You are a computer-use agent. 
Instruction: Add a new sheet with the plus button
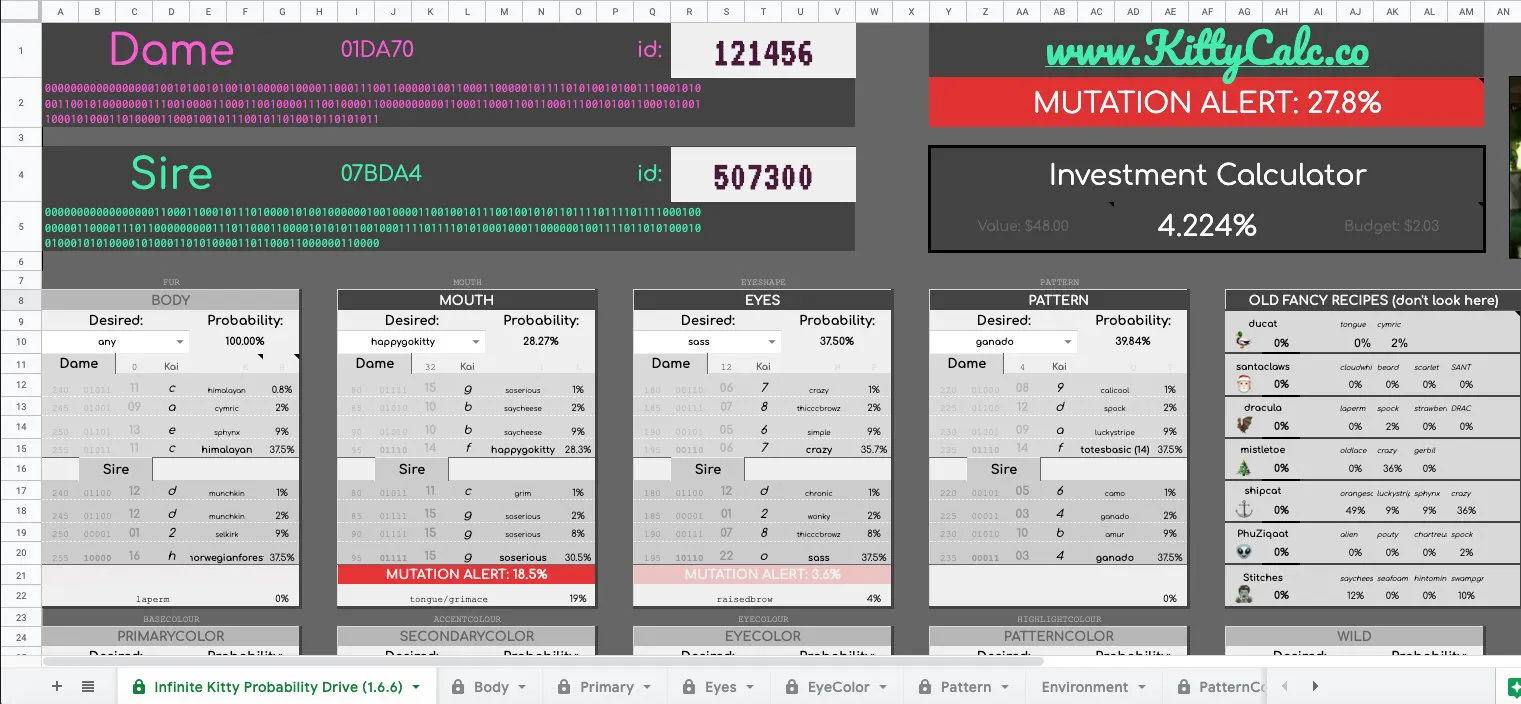click(x=56, y=686)
